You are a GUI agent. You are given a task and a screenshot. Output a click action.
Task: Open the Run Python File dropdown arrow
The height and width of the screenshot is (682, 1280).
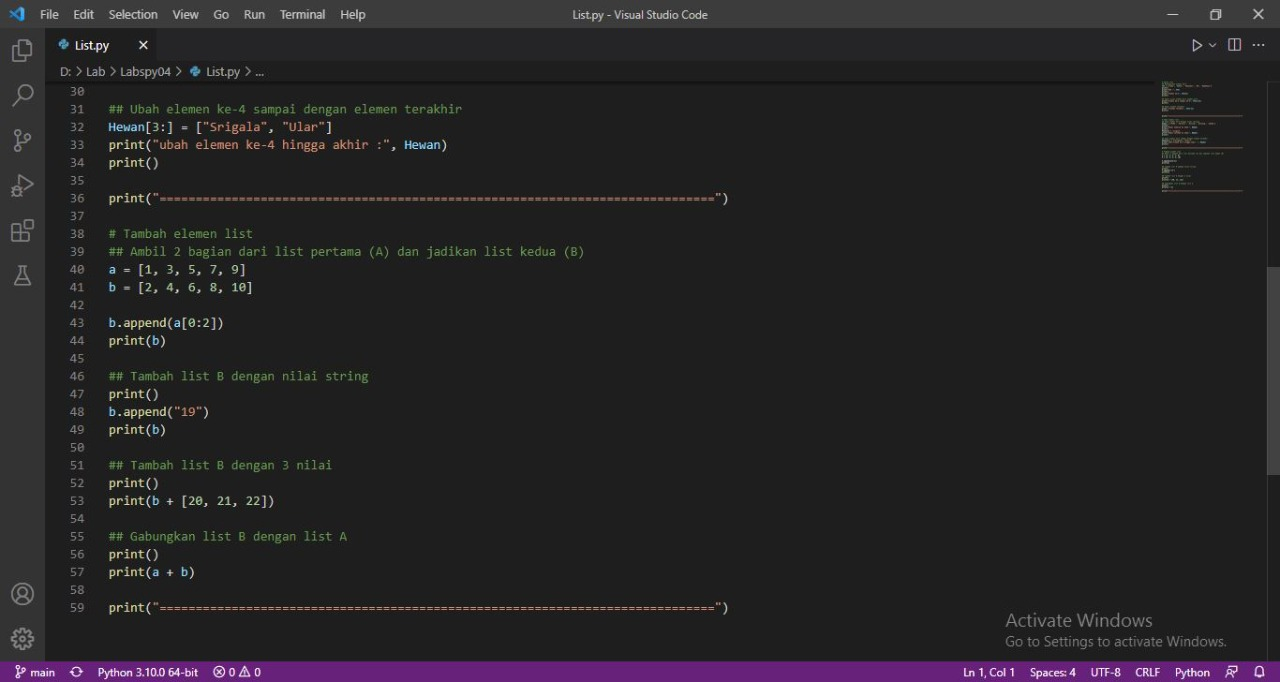click(1210, 44)
